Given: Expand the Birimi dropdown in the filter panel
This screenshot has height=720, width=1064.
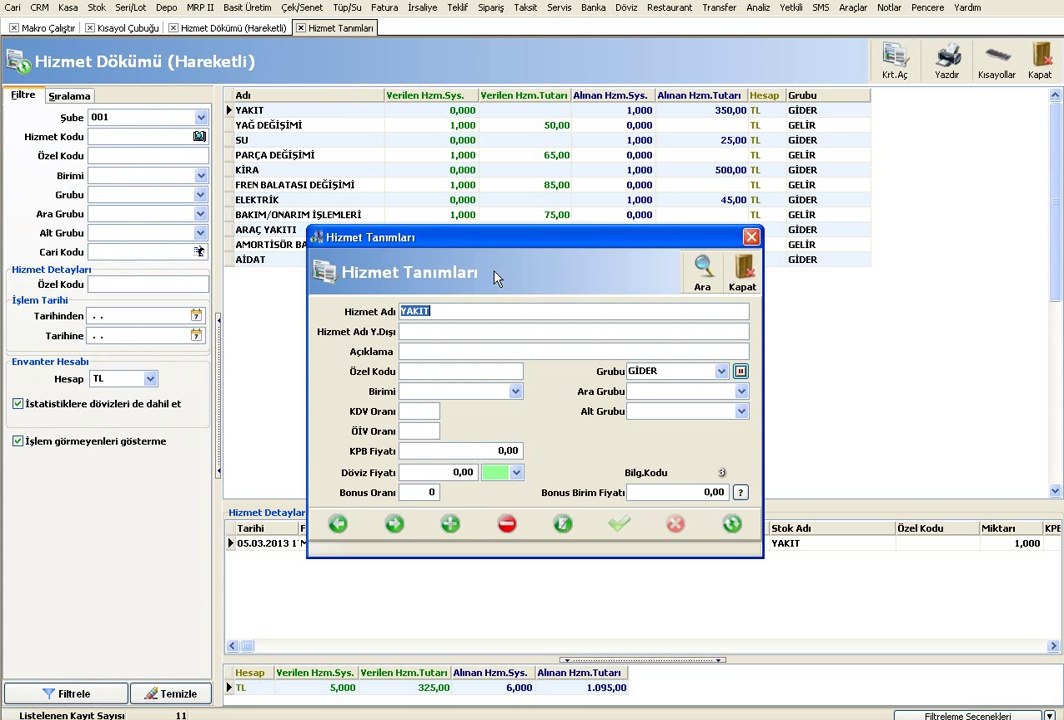Looking at the screenshot, I should (x=201, y=176).
